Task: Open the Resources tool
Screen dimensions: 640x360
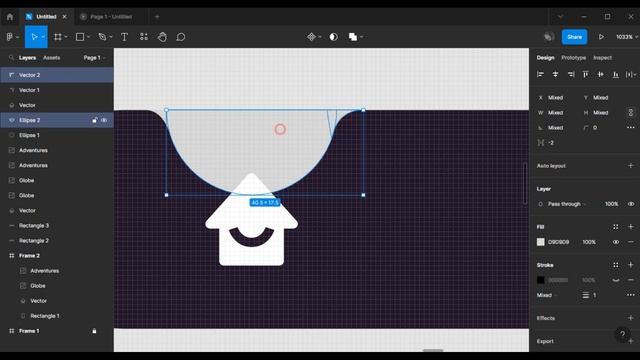Action: (144, 37)
